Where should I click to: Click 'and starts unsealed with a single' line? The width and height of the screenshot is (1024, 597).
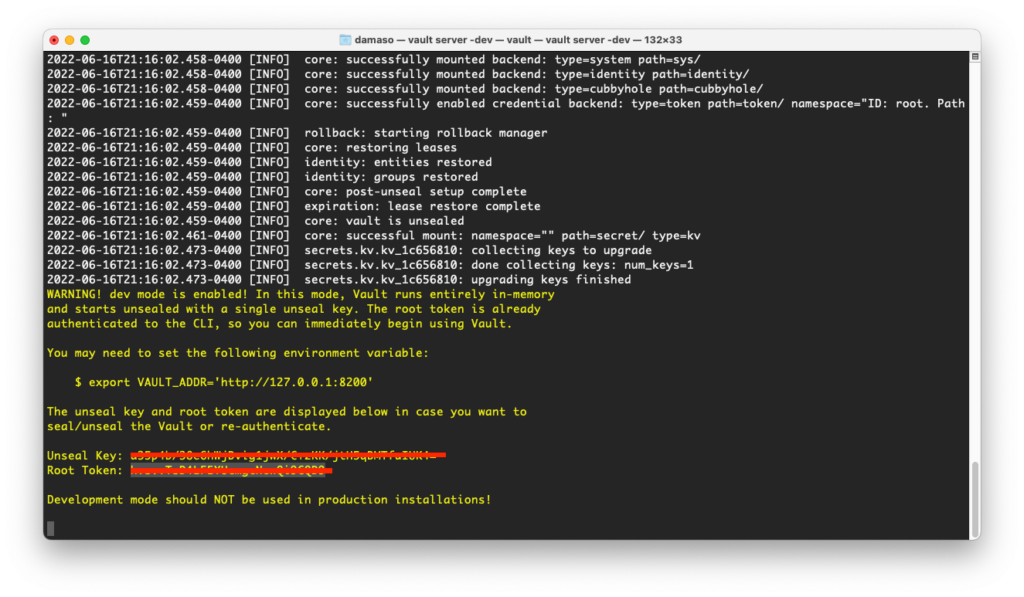click(294, 309)
